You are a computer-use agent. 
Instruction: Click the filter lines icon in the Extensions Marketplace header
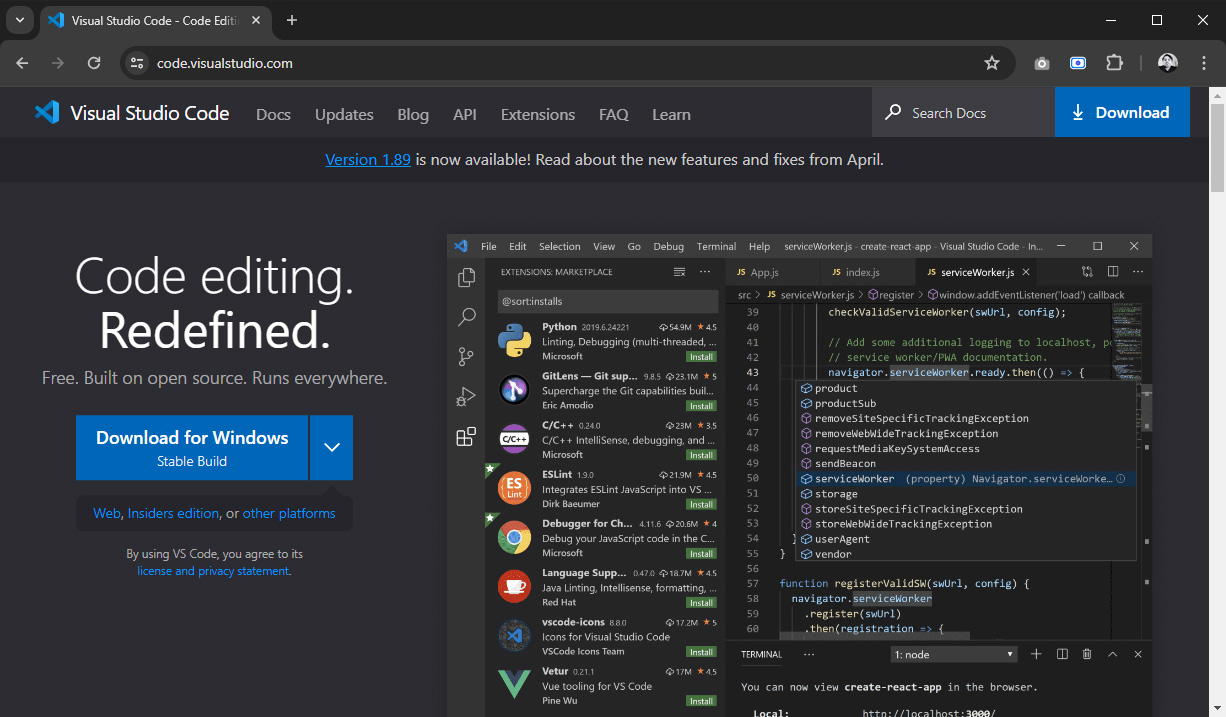[x=680, y=272]
